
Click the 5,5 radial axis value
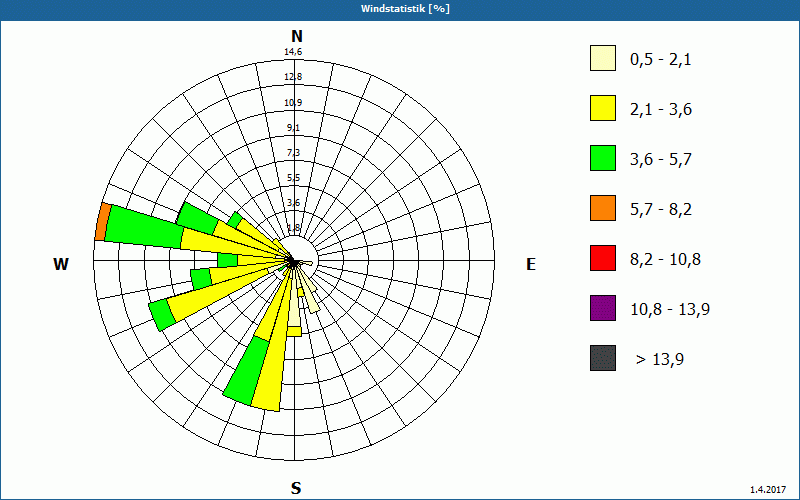coord(293,178)
